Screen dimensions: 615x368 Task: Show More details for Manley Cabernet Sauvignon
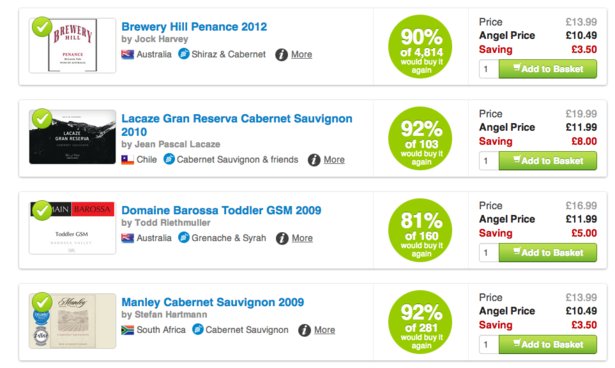324,330
